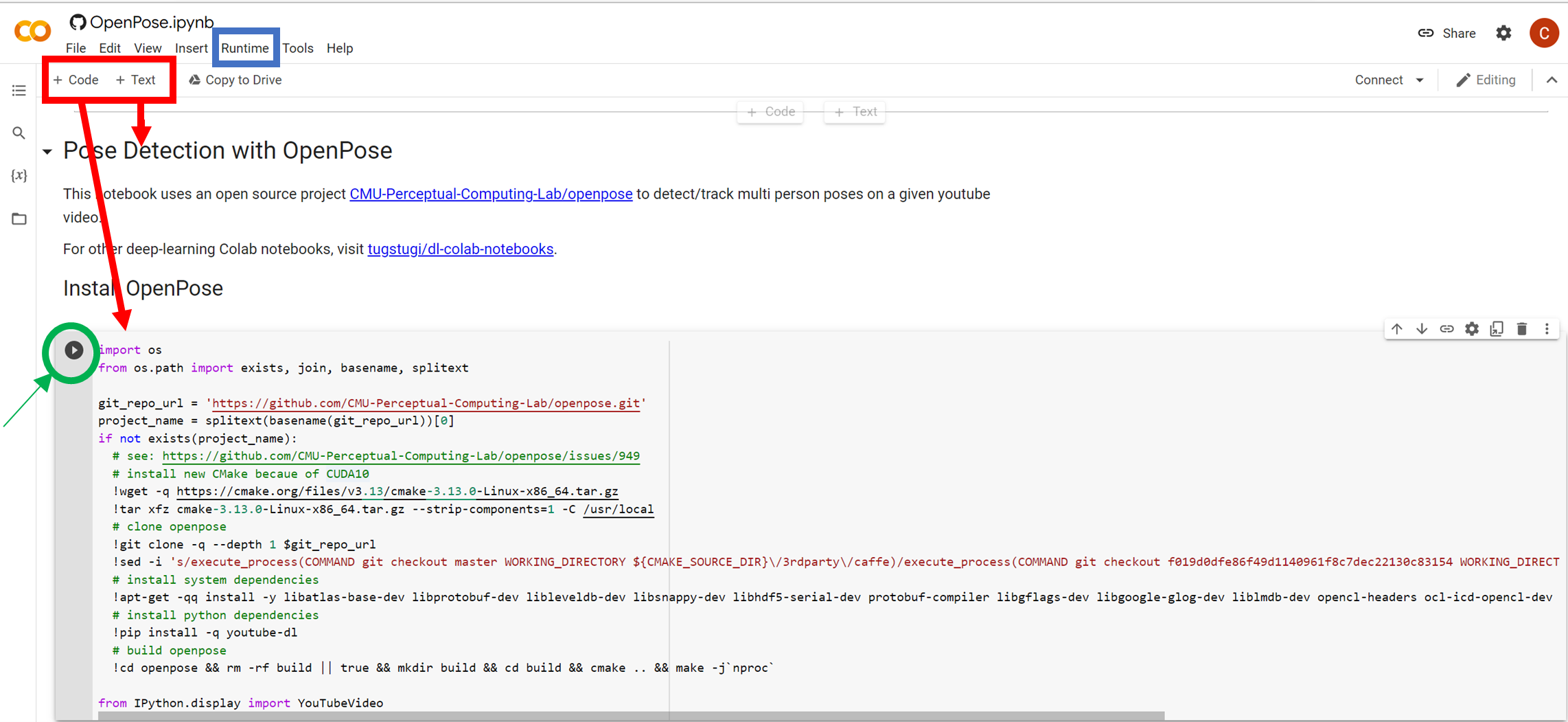Viewport: 1568px width, 722px height.
Task: Open the openpose.git URL in the code
Action: (x=426, y=403)
